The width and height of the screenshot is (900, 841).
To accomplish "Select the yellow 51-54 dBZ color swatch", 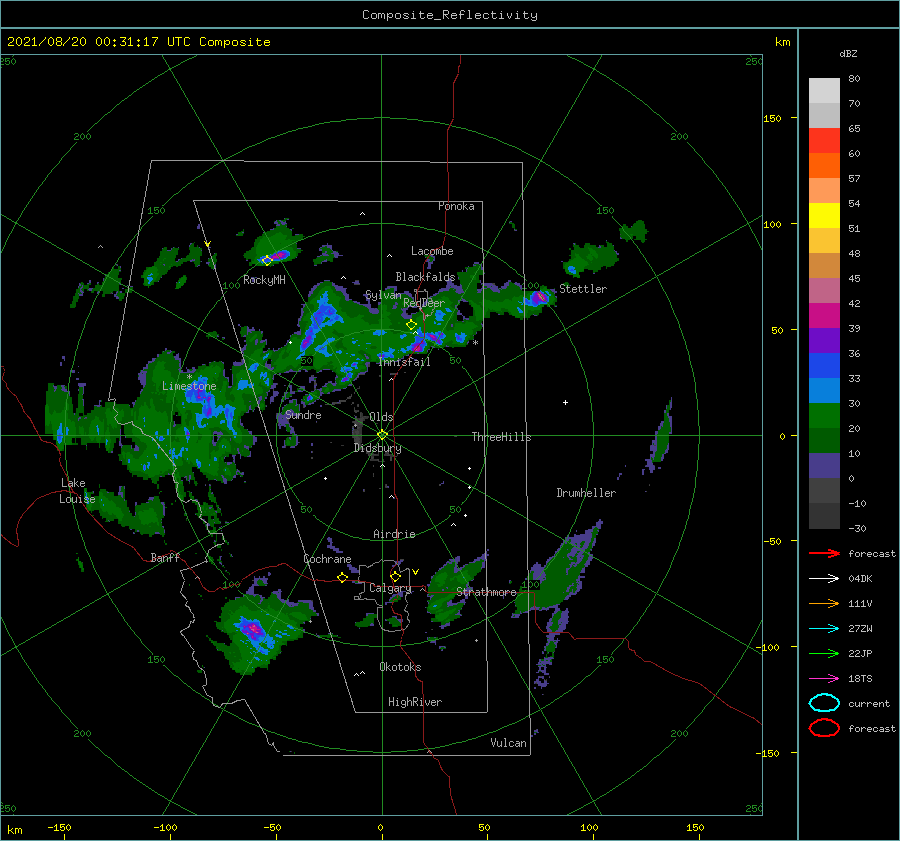I will click(x=824, y=216).
